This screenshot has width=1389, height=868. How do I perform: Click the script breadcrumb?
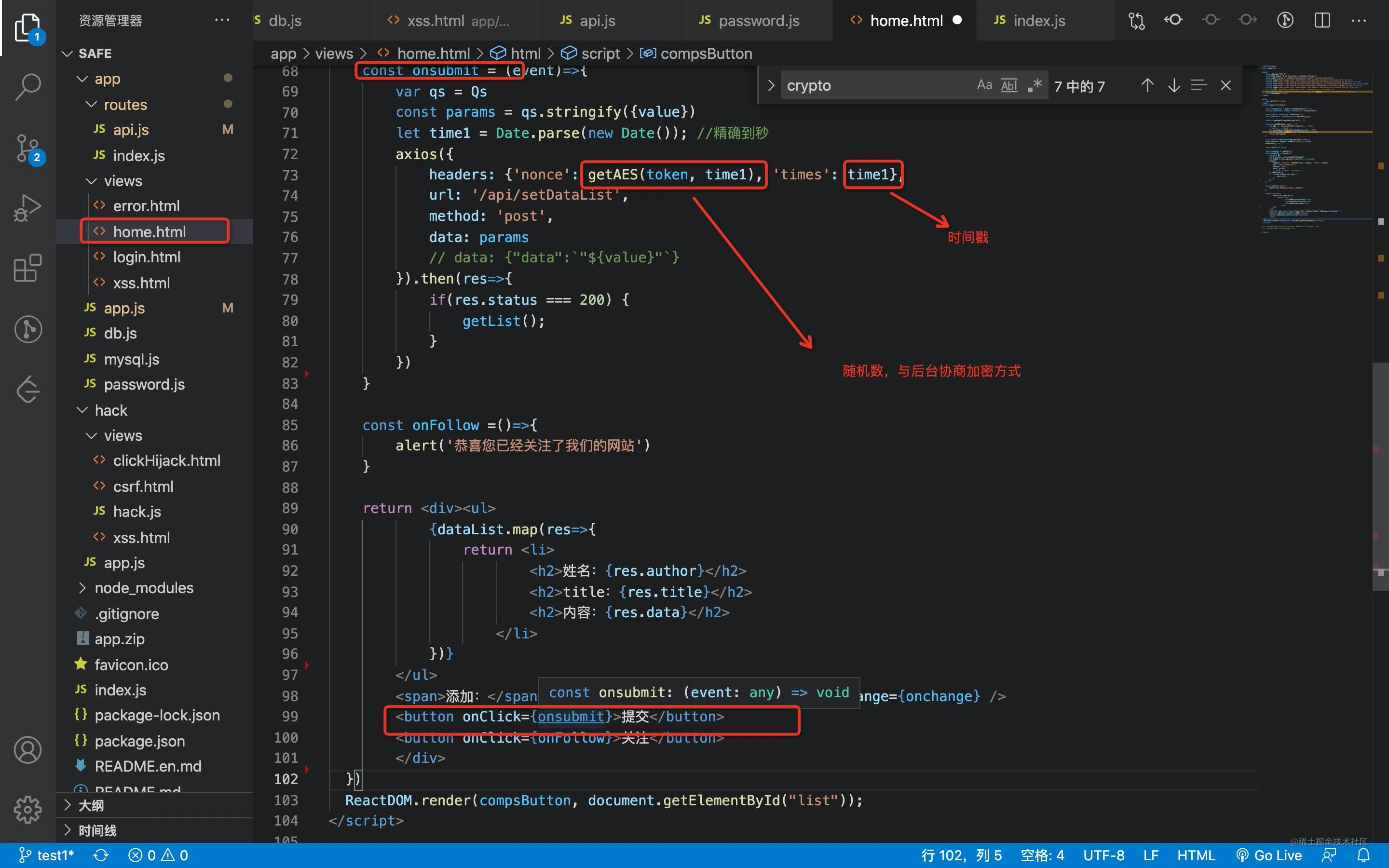pos(591,54)
